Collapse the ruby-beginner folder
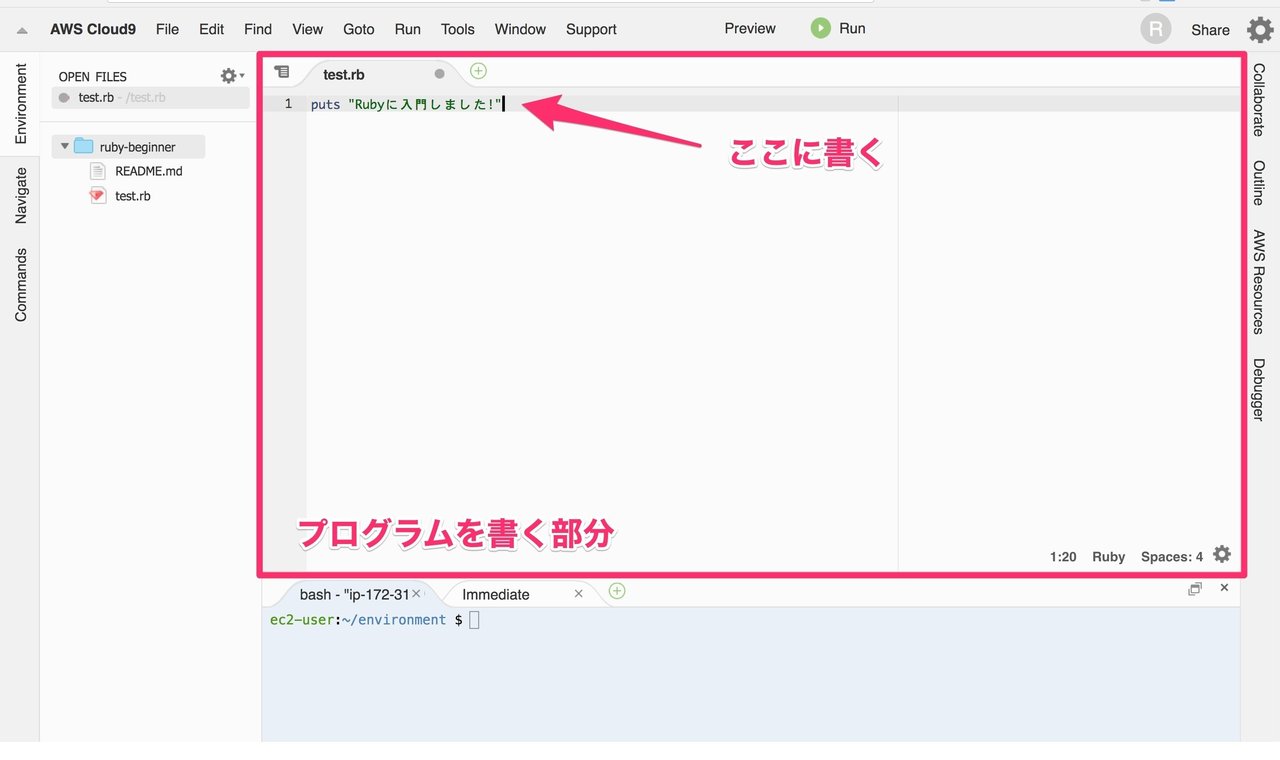 (65, 146)
